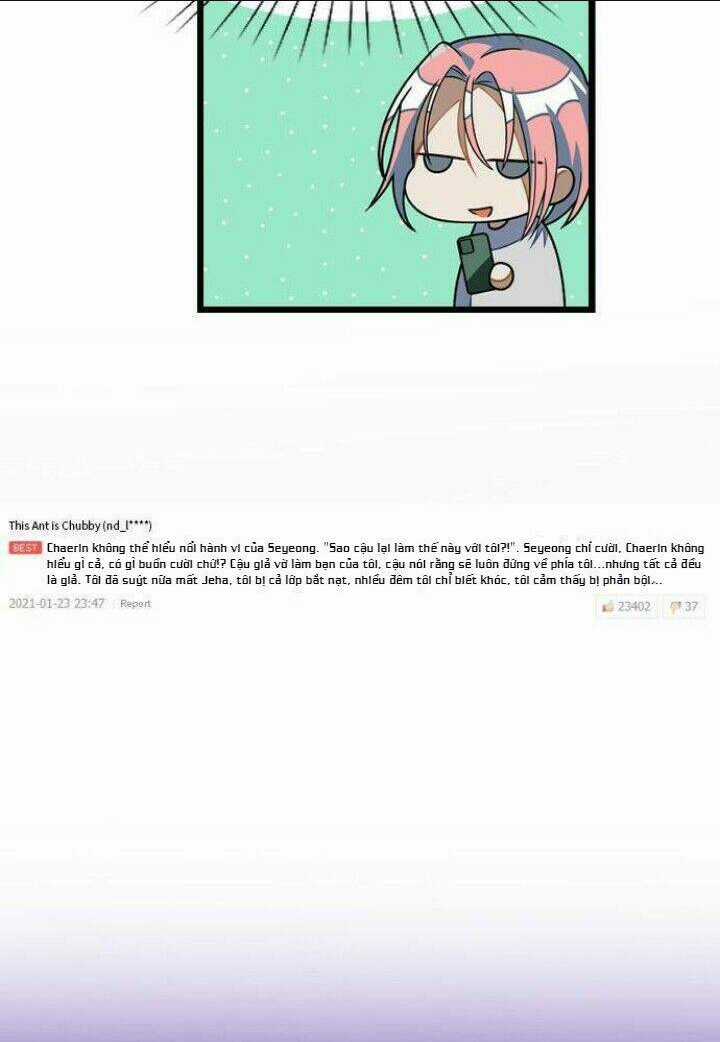
Task: Open profile of This Ant is Chubby
Action: (x=55, y=525)
